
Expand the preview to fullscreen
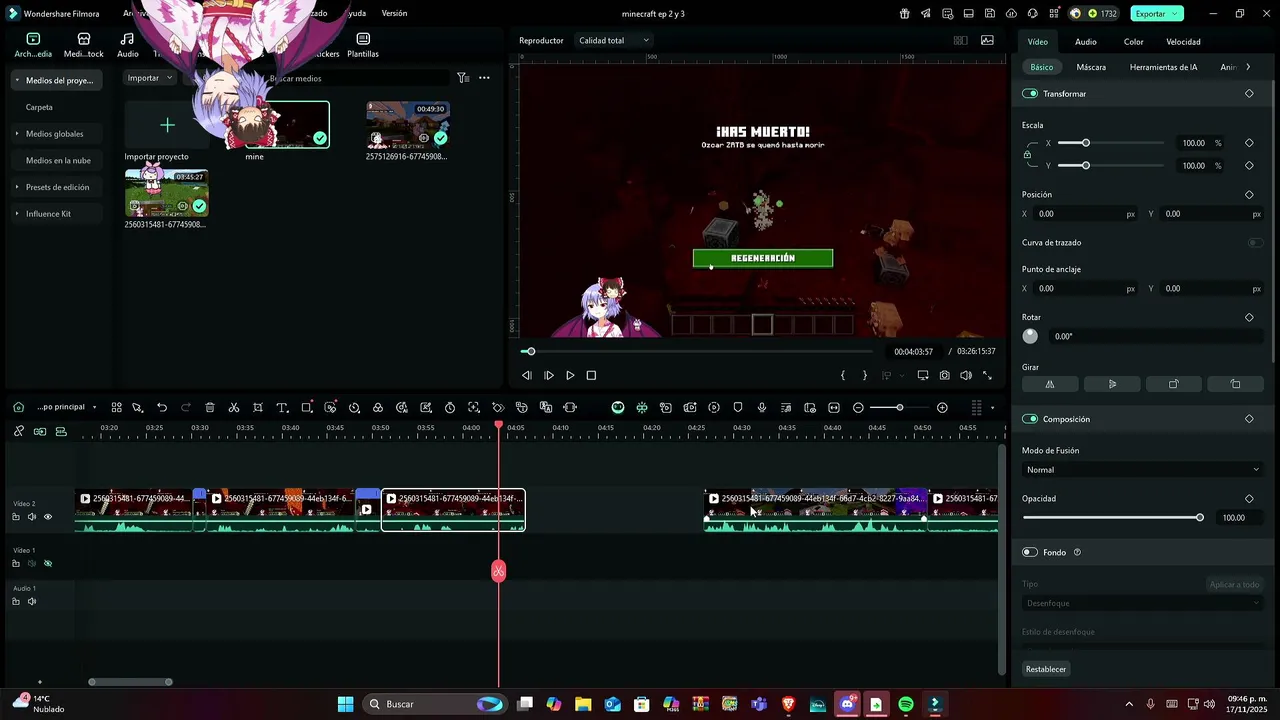click(x=988, y=376)
